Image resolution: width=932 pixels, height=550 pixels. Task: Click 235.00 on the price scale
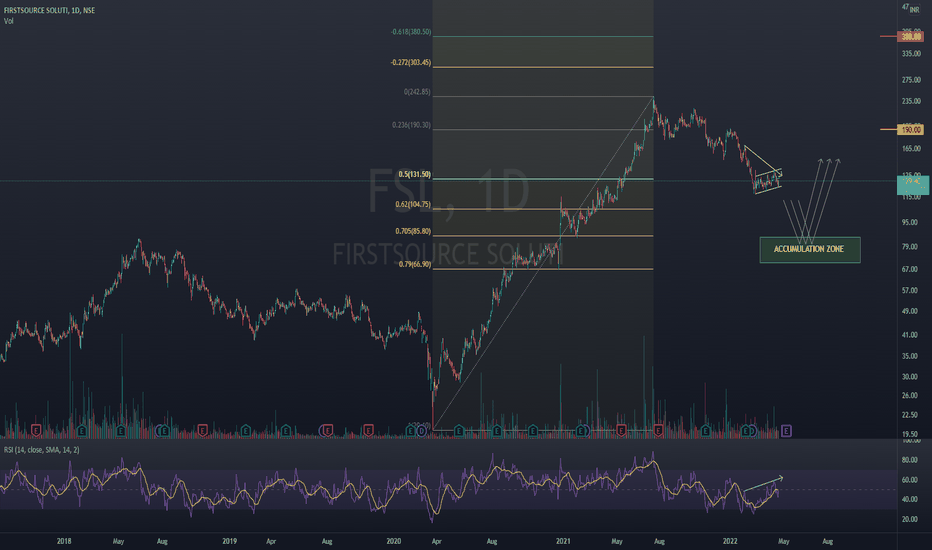[911, 101]
